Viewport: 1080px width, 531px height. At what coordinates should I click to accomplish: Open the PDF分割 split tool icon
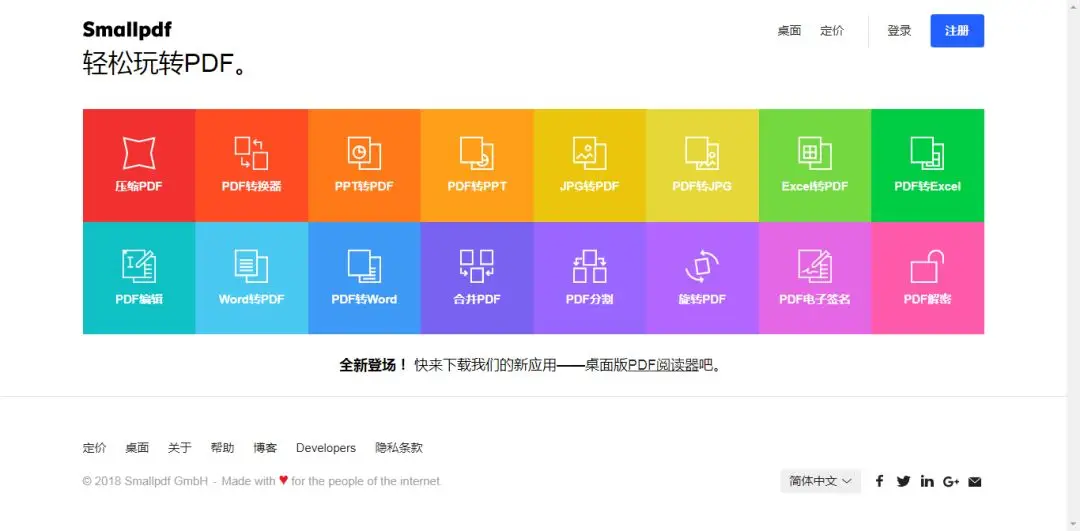pos(590,266)
